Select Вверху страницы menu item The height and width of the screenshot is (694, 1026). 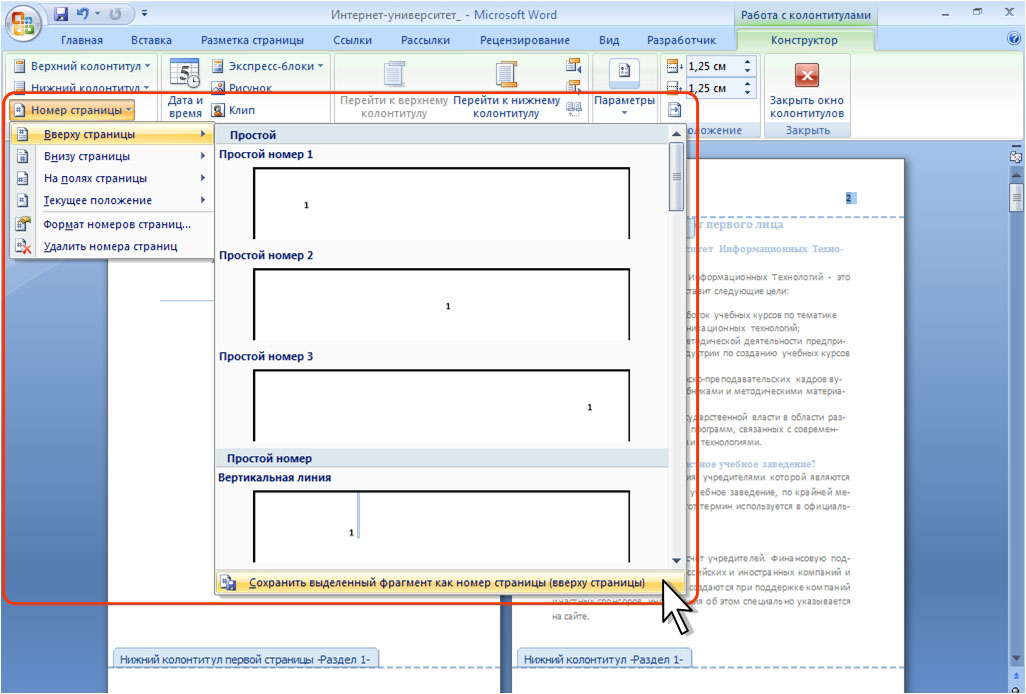coord(112,134)
